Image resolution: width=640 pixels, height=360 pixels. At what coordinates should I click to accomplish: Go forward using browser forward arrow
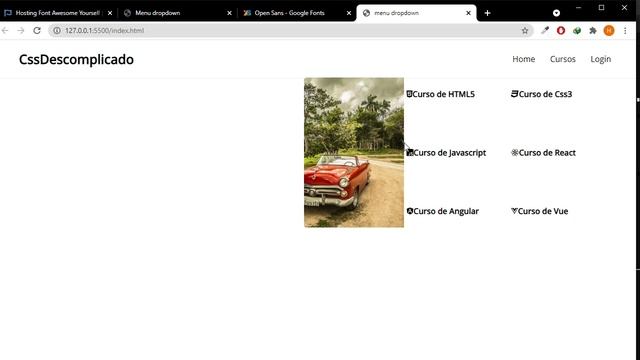point(21,31)
